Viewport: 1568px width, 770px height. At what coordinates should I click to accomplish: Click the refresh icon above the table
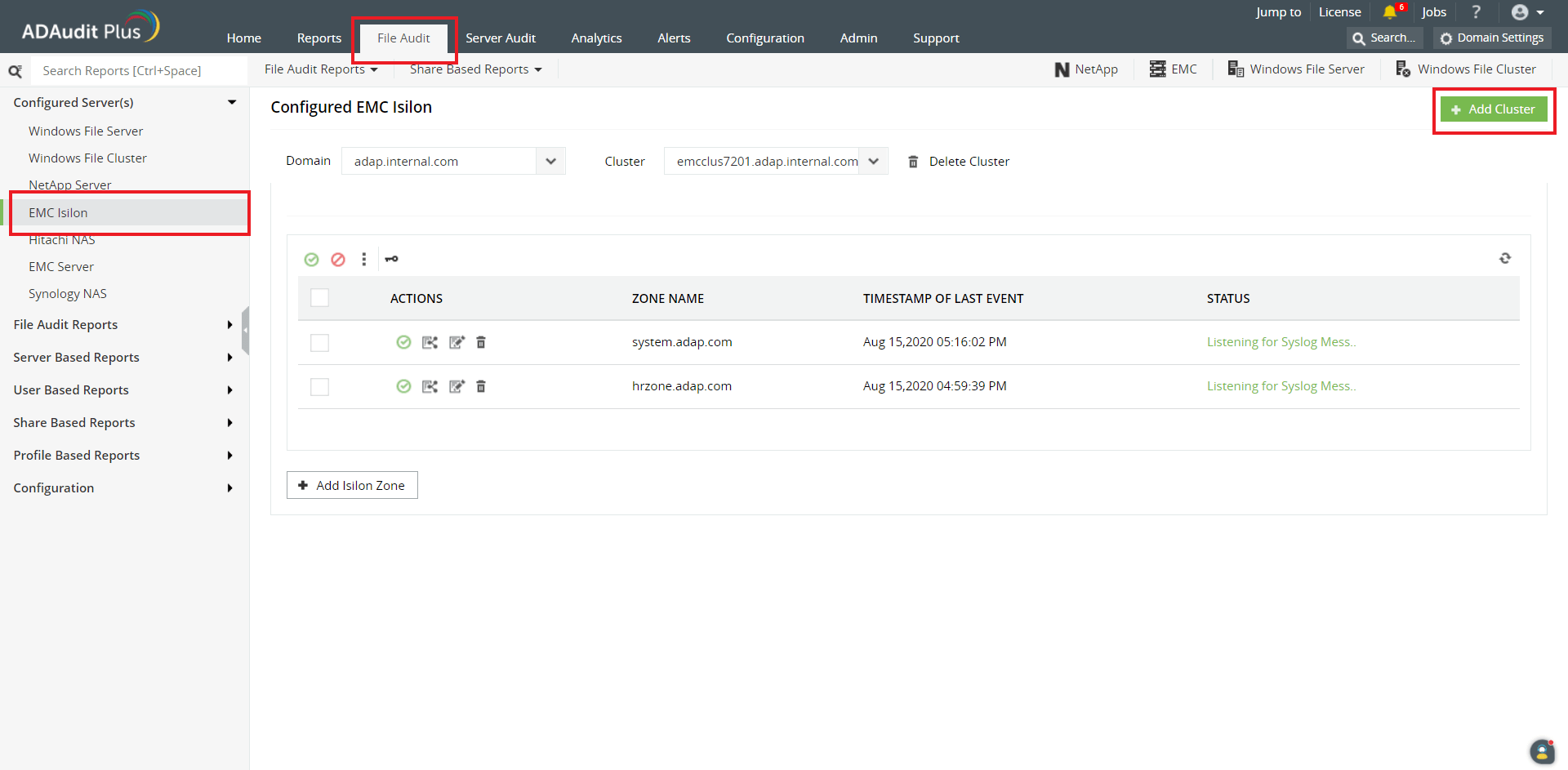pos(1505,258)
